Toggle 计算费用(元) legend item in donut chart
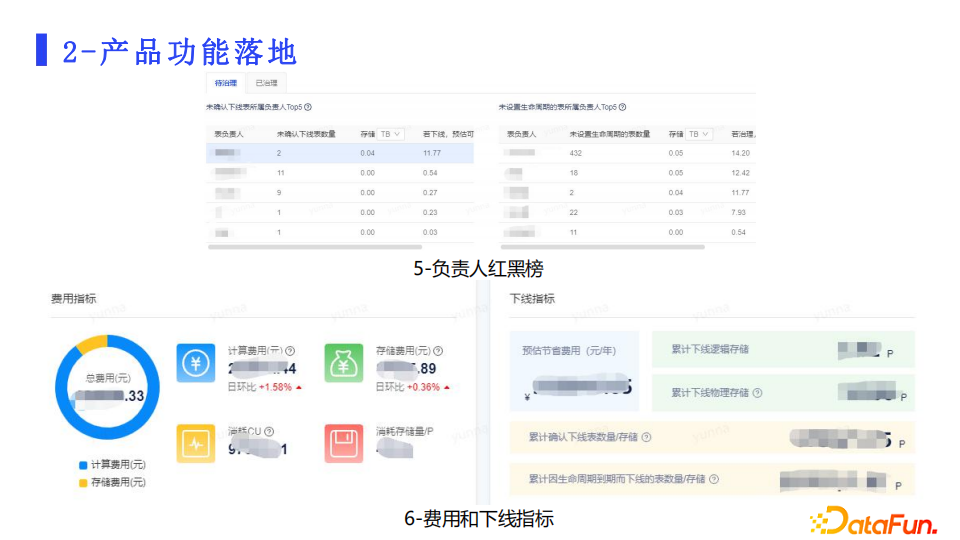 click(x=111, y=465)
